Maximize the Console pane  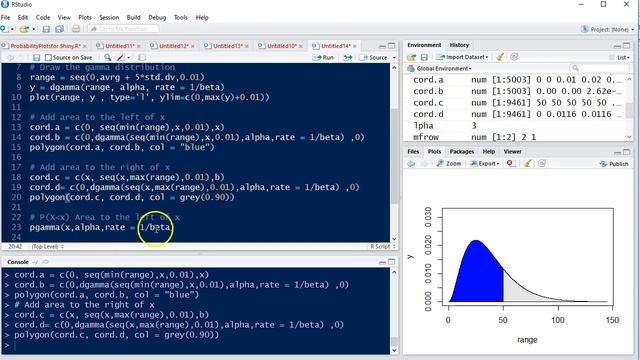pos(391,262)
